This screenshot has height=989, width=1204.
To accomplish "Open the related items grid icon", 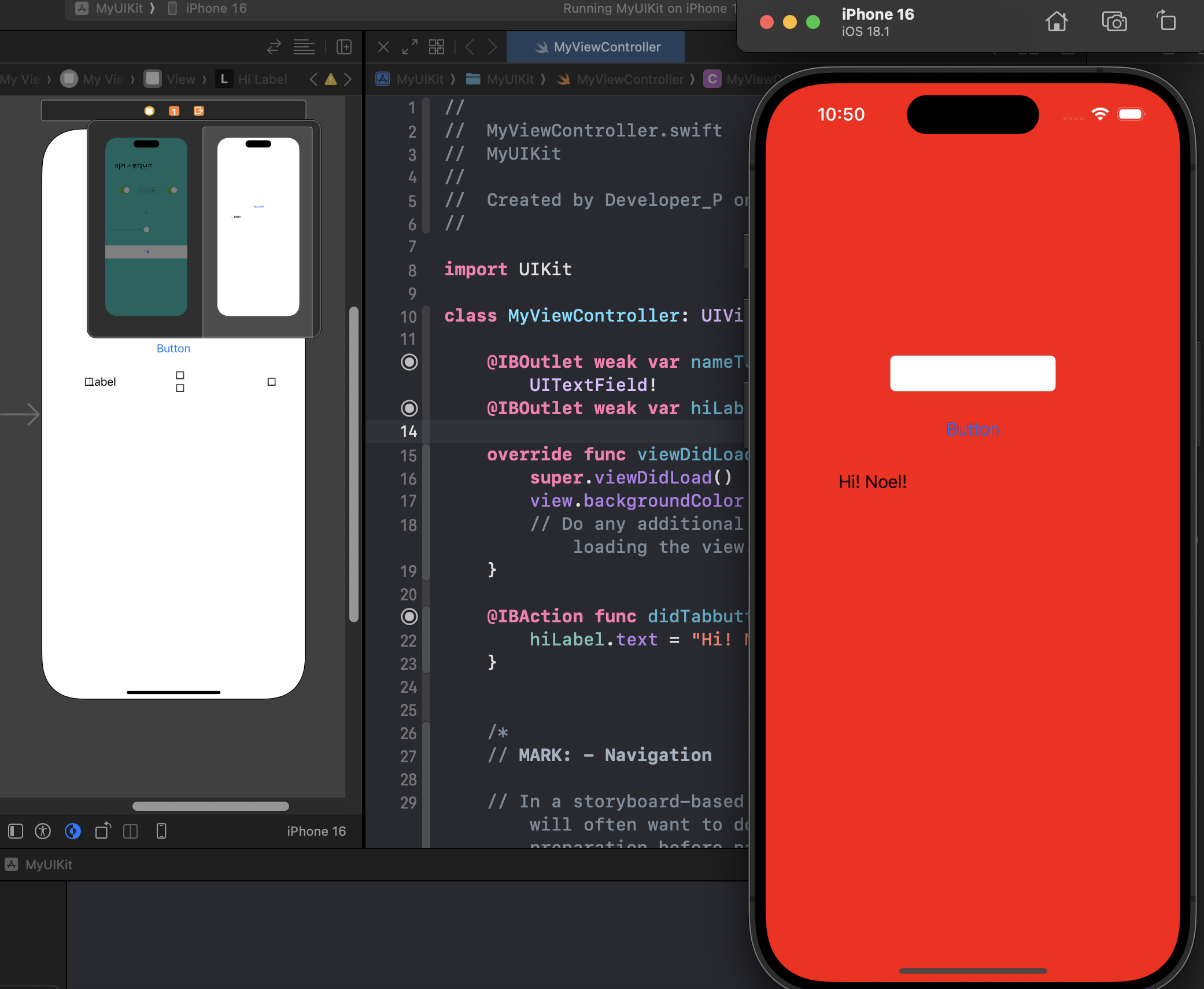I will 437,47.
